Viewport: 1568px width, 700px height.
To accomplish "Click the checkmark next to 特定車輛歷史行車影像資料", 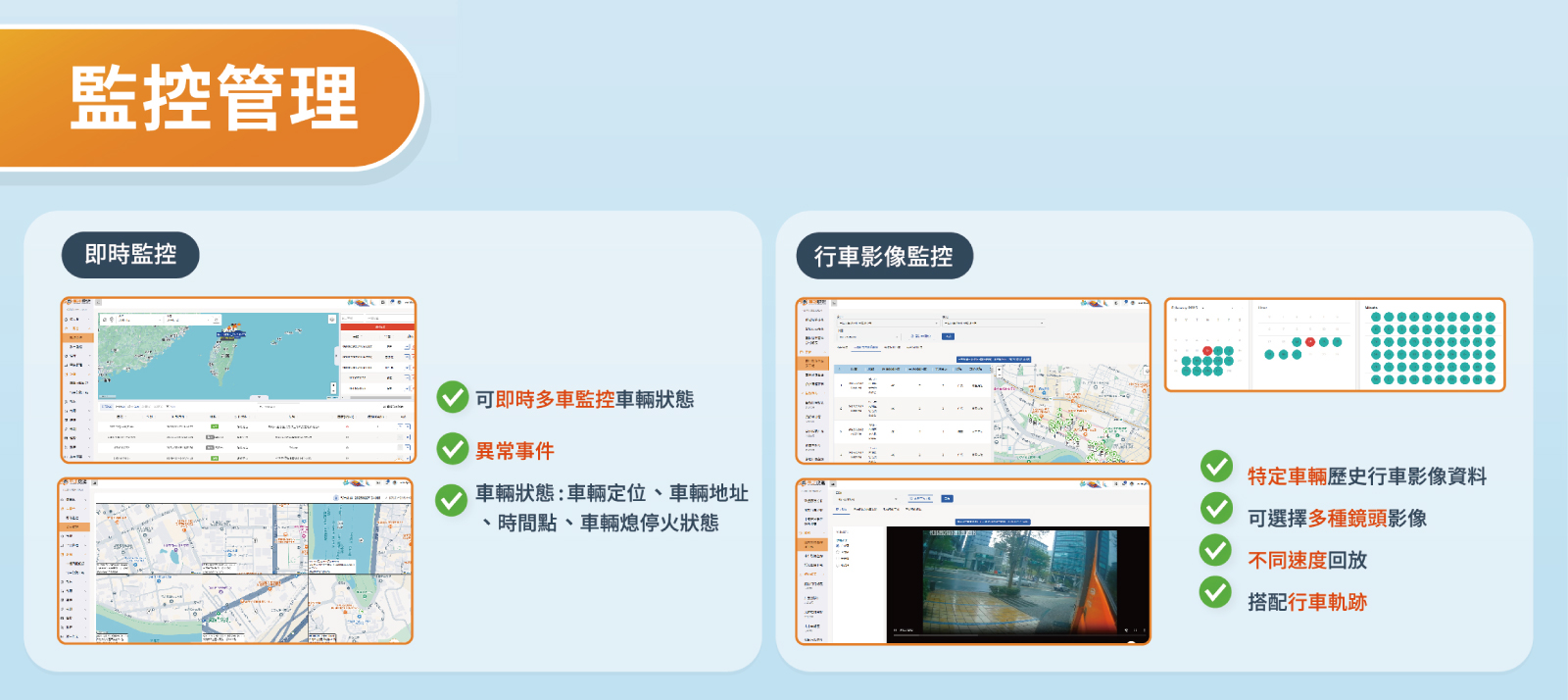I will click(x=1216, y=466).
